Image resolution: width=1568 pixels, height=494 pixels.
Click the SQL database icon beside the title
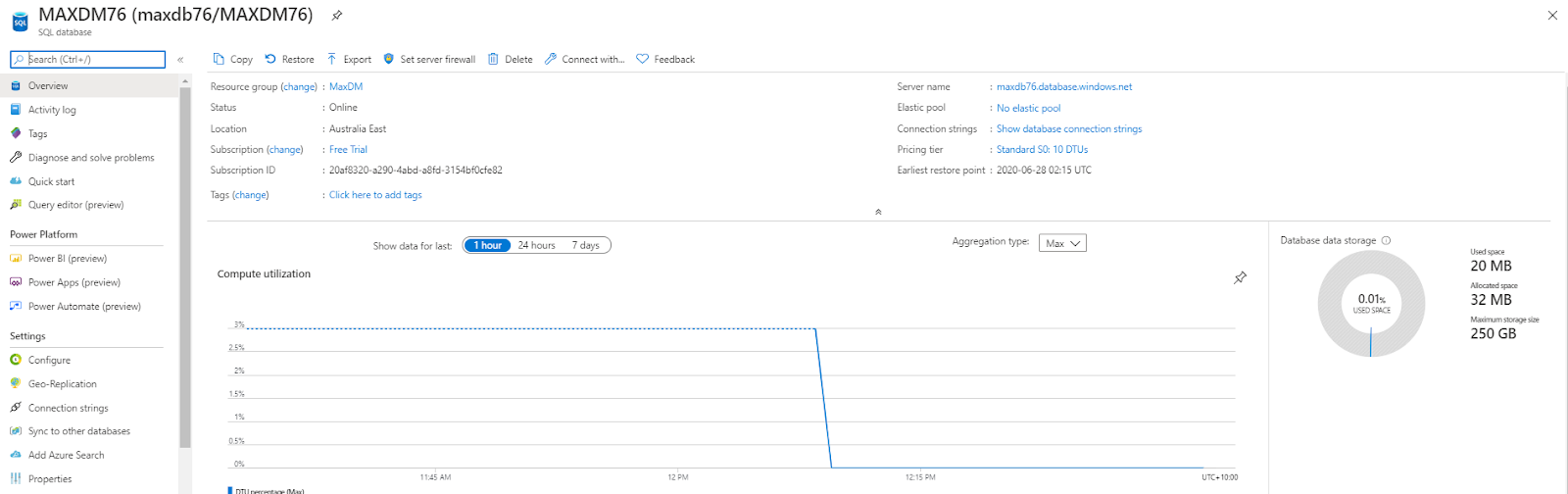(20, 22)
